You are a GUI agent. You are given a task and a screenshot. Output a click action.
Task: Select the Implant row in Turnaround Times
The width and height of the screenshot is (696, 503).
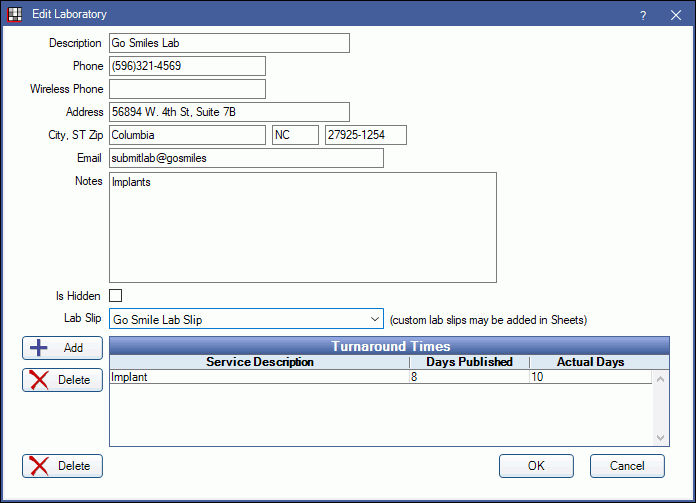(258, 378)
